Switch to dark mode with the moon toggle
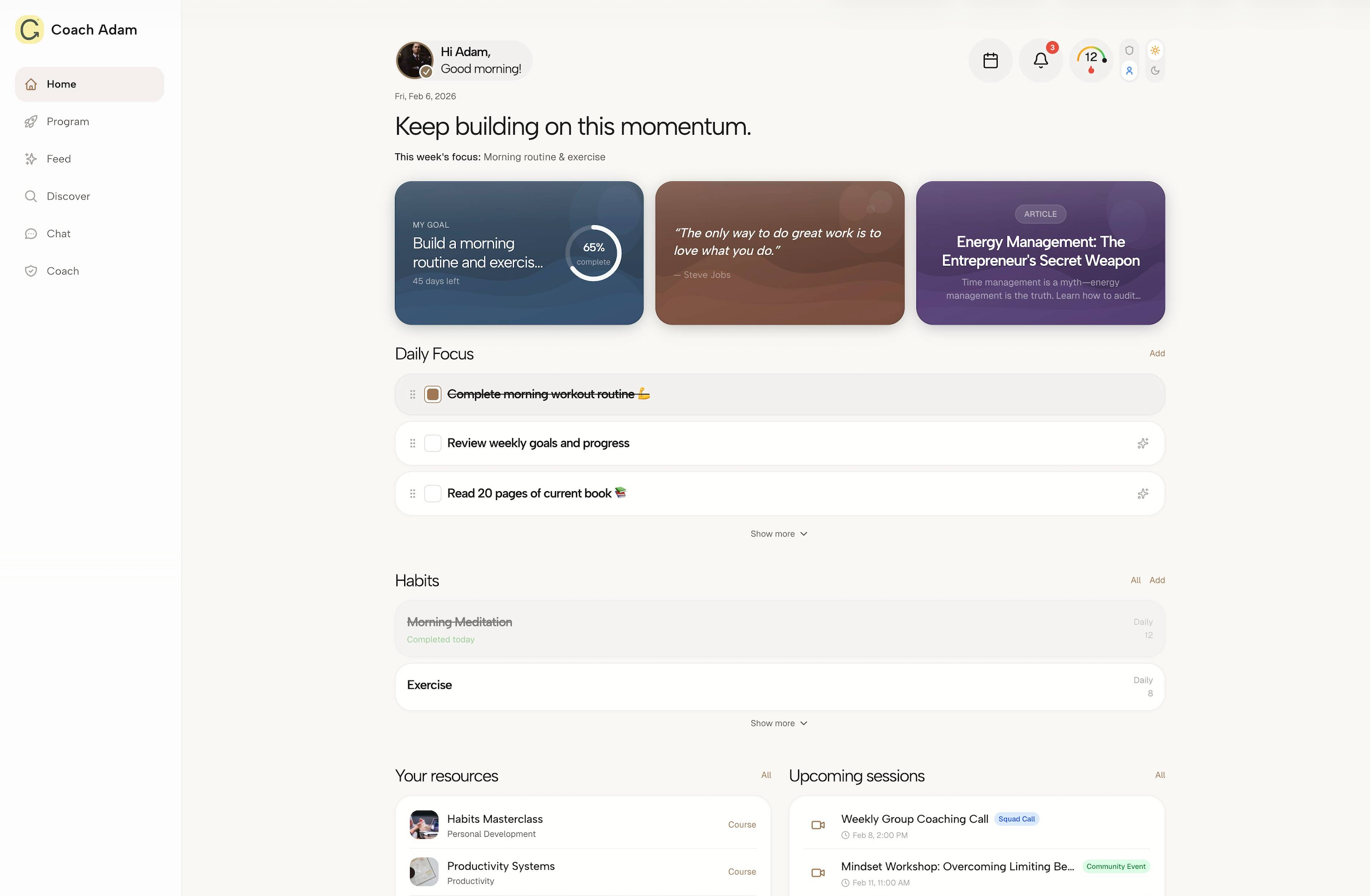1370x896 pixels. point(1155,71)
